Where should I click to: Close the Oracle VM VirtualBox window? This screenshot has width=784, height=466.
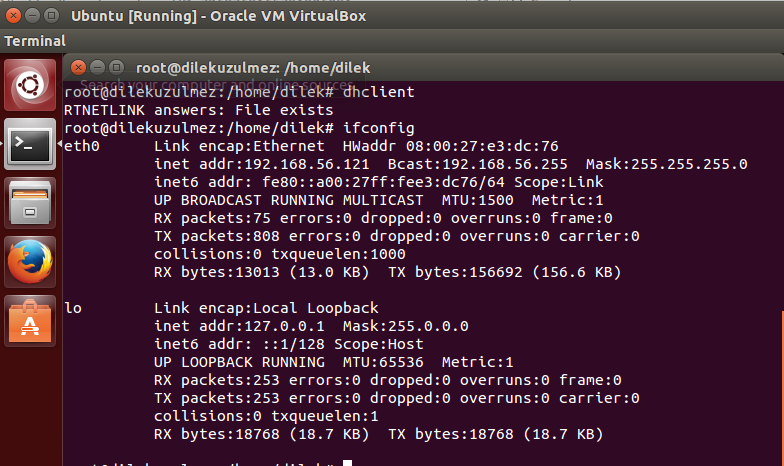[14, 16]
